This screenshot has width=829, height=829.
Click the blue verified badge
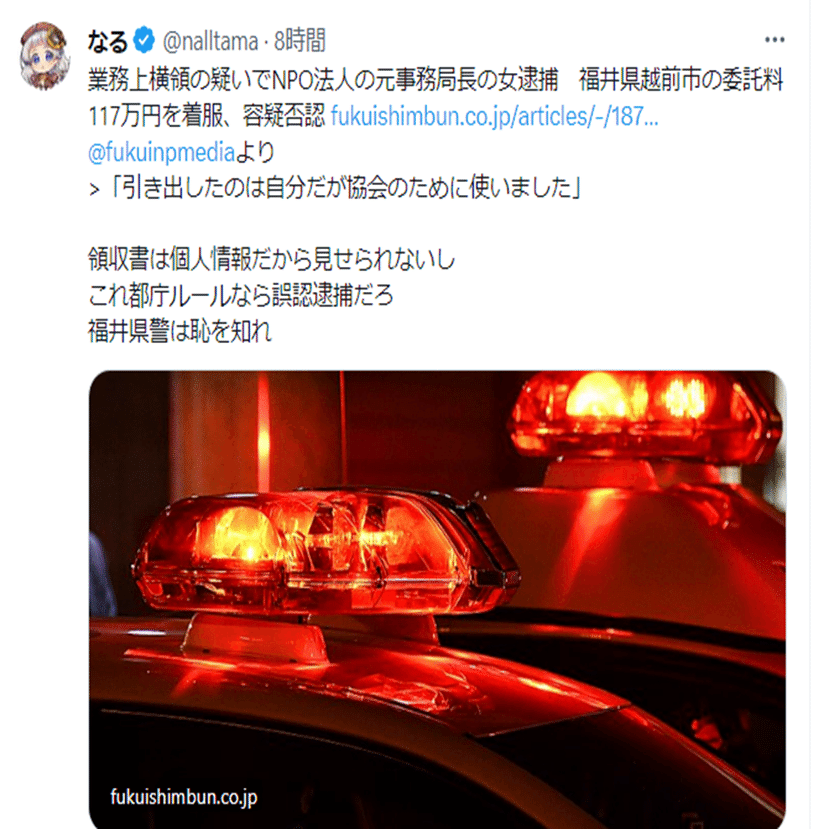coord(144,41)
